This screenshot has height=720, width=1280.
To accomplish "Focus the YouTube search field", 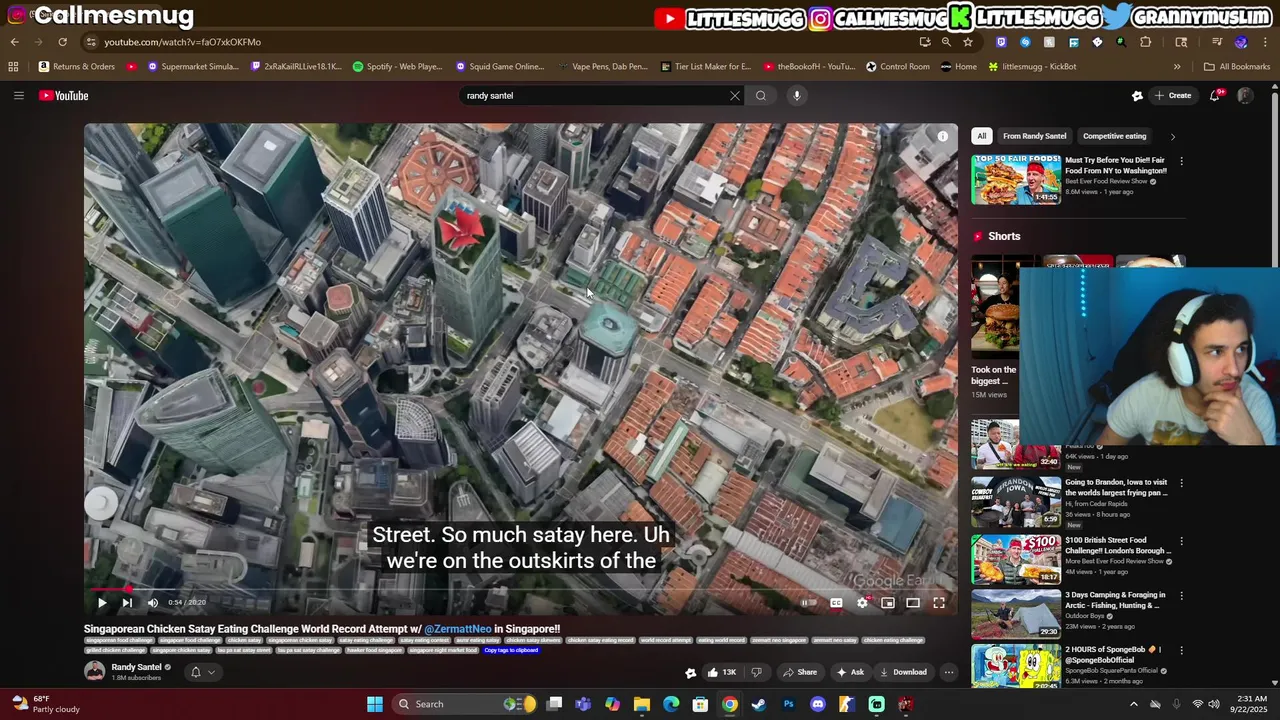I will pos(595,96).
